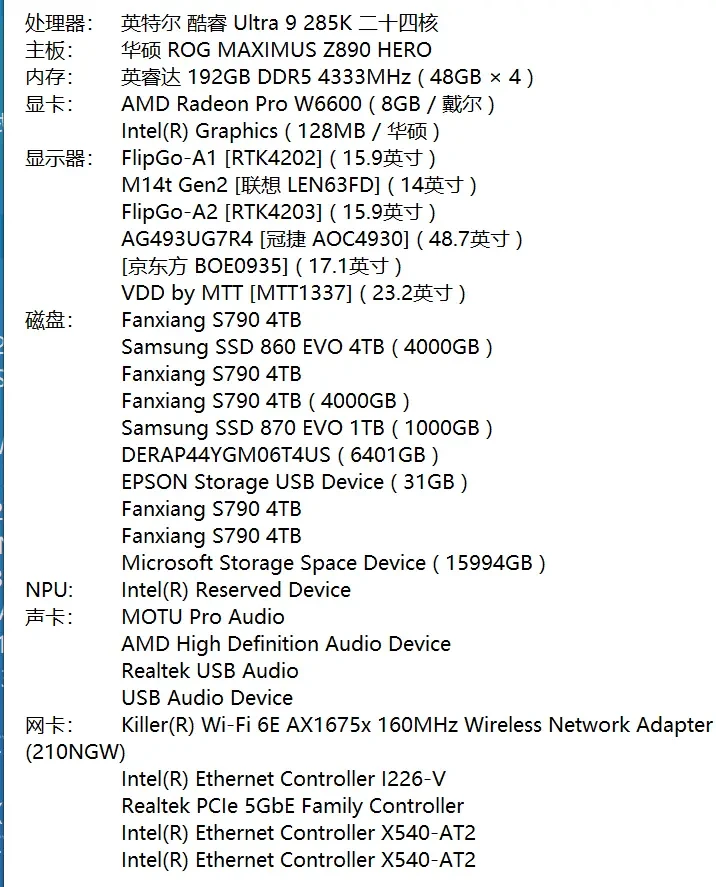Select the Realtek PCIe 5GbE Family Controller line
This screenshot has height=887, width=716.
pyautogui.click(x=292, y=805)
